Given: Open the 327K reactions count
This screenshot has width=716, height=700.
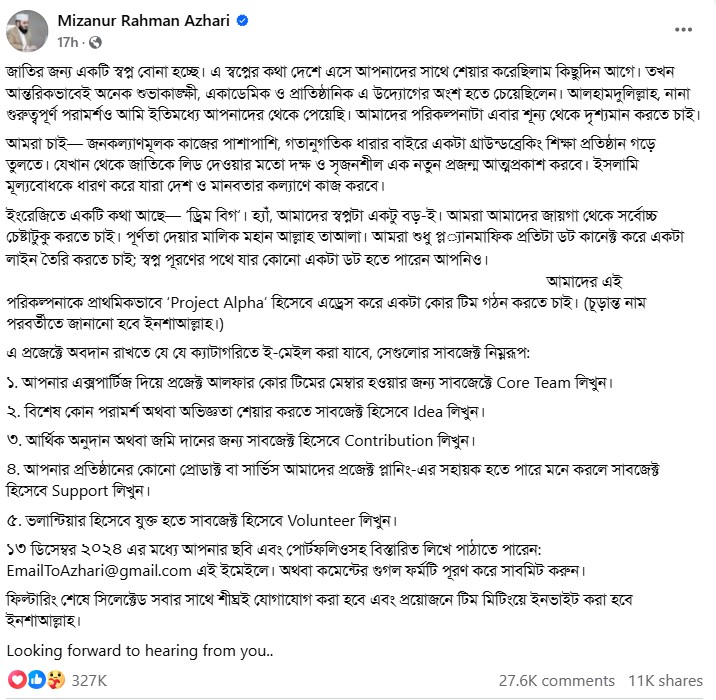Looking at the screenshot, I should point(90,680).
